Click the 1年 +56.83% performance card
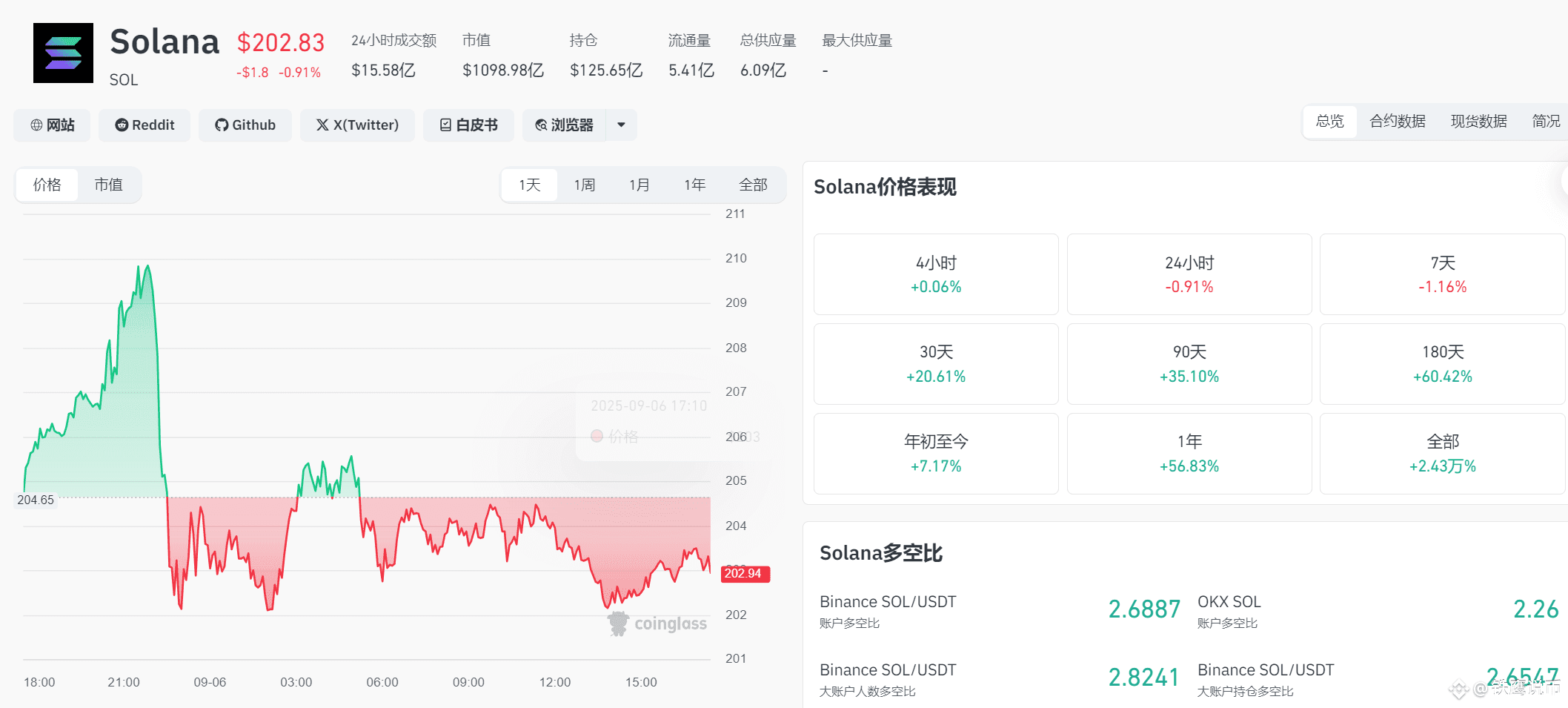This screenshot has height=708, width=1568. (x=1189, y=454)
